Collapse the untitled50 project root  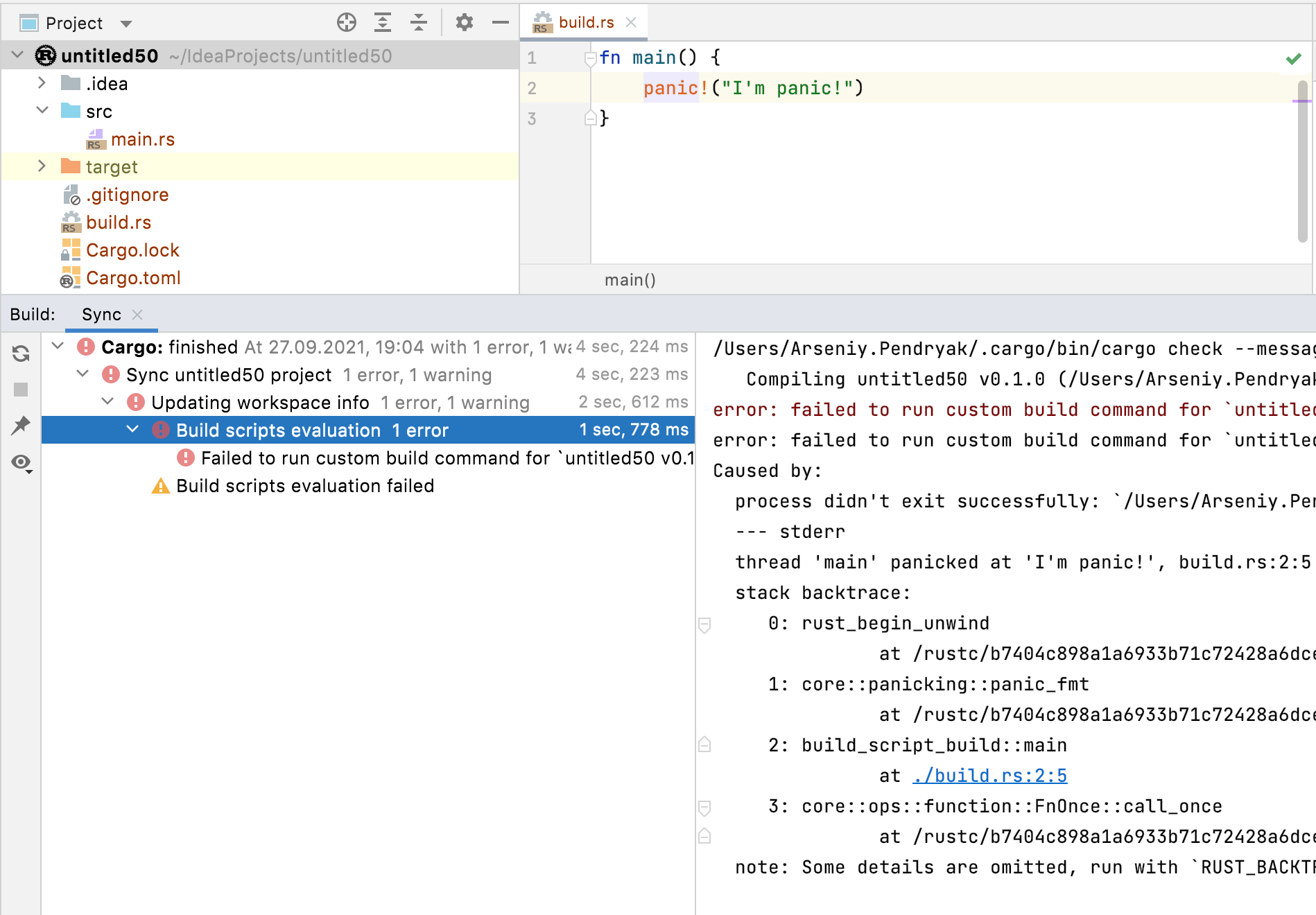pos(18,55)
